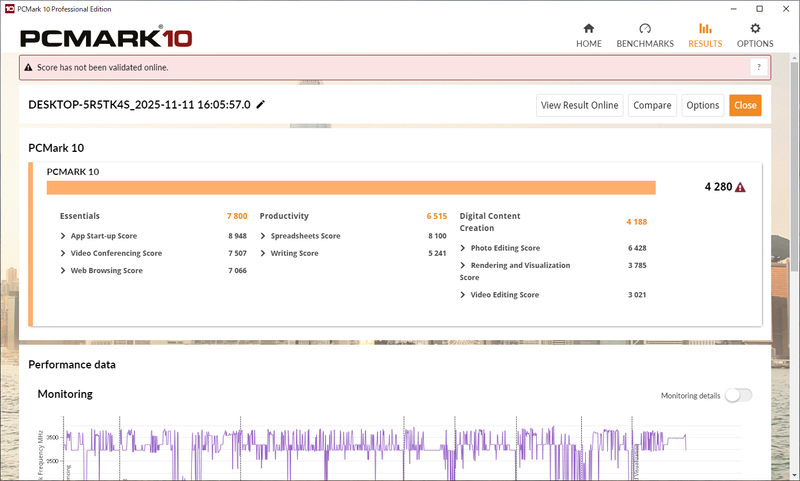Click the PCMark 10 title bar app icon
The width and height of the screenshot is (800, 481).
click(9, 9)
